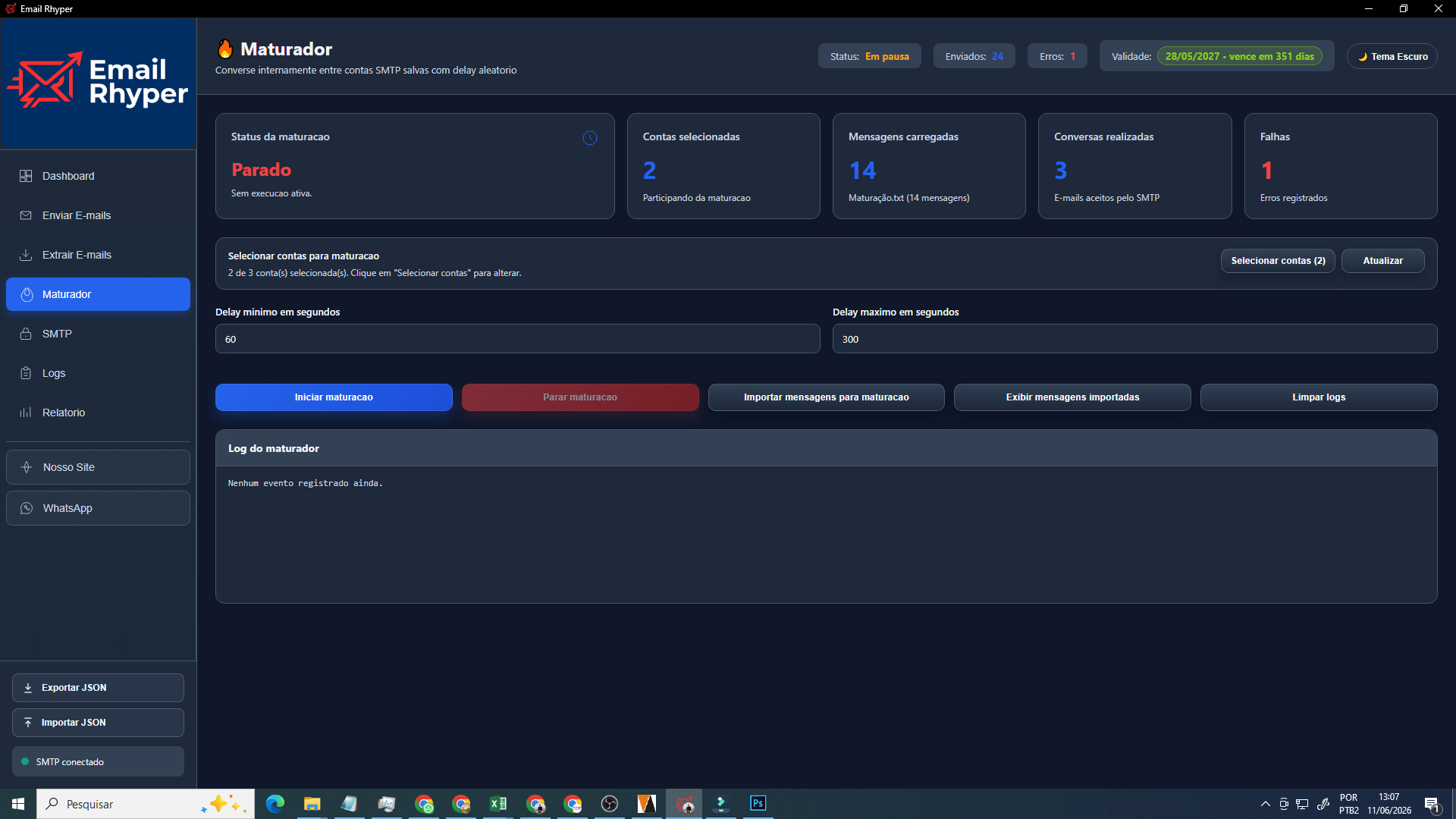Screen dimensions: 1456x819
Task: Click Exportar JSON button
Action: 98,688
